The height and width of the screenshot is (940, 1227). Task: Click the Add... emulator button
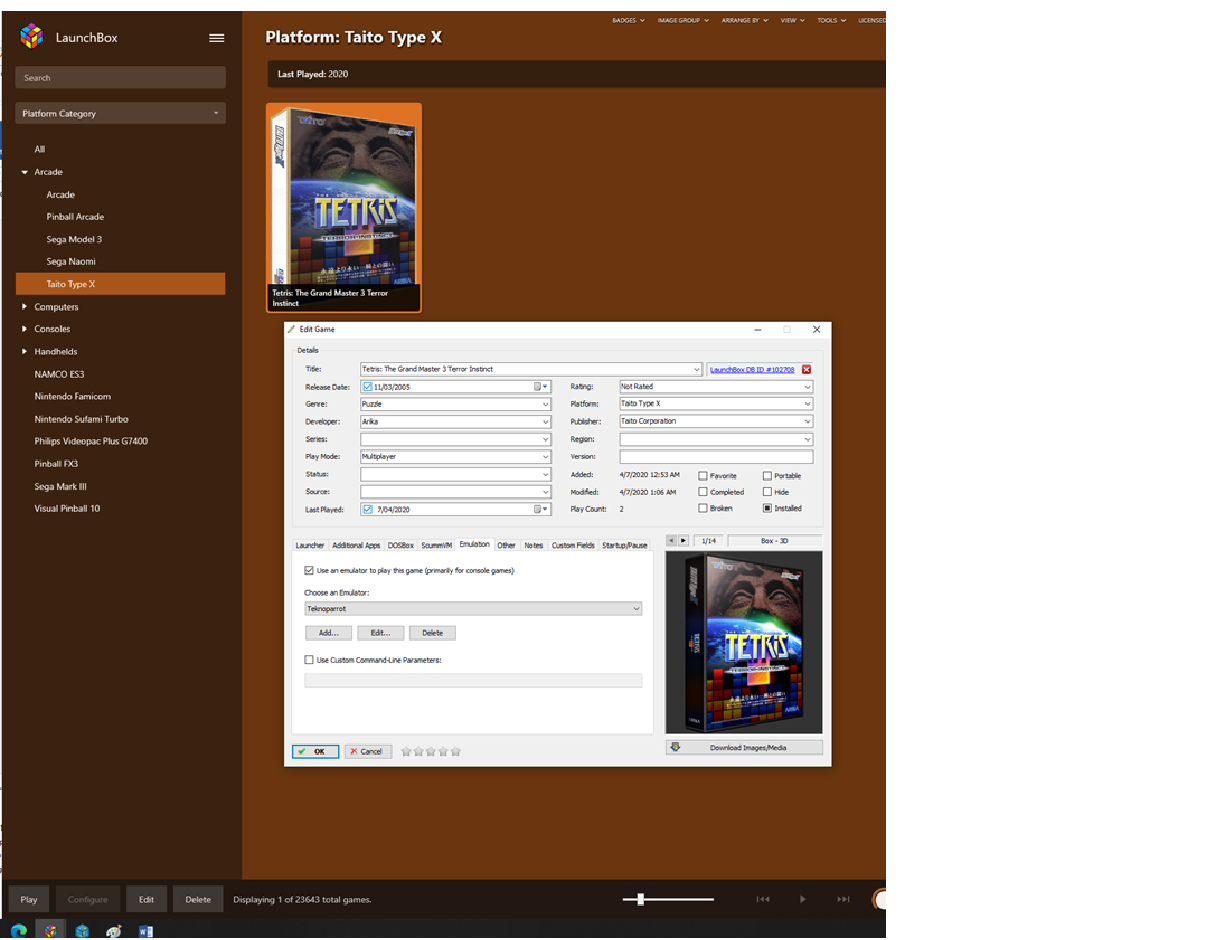pos(328,633)
